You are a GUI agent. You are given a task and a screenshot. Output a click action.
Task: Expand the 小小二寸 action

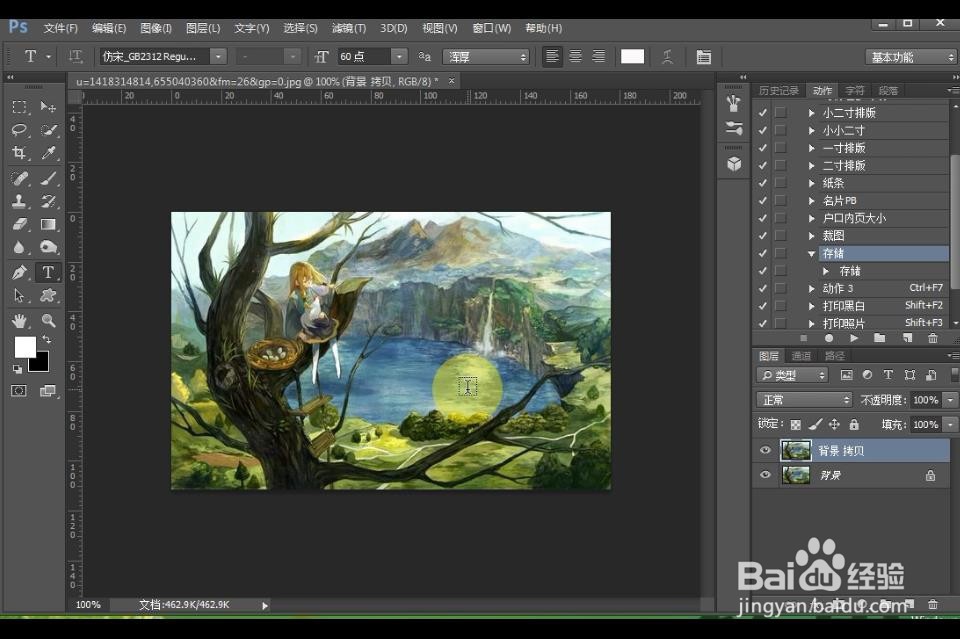pyautogui.click(x=812, y=130)
